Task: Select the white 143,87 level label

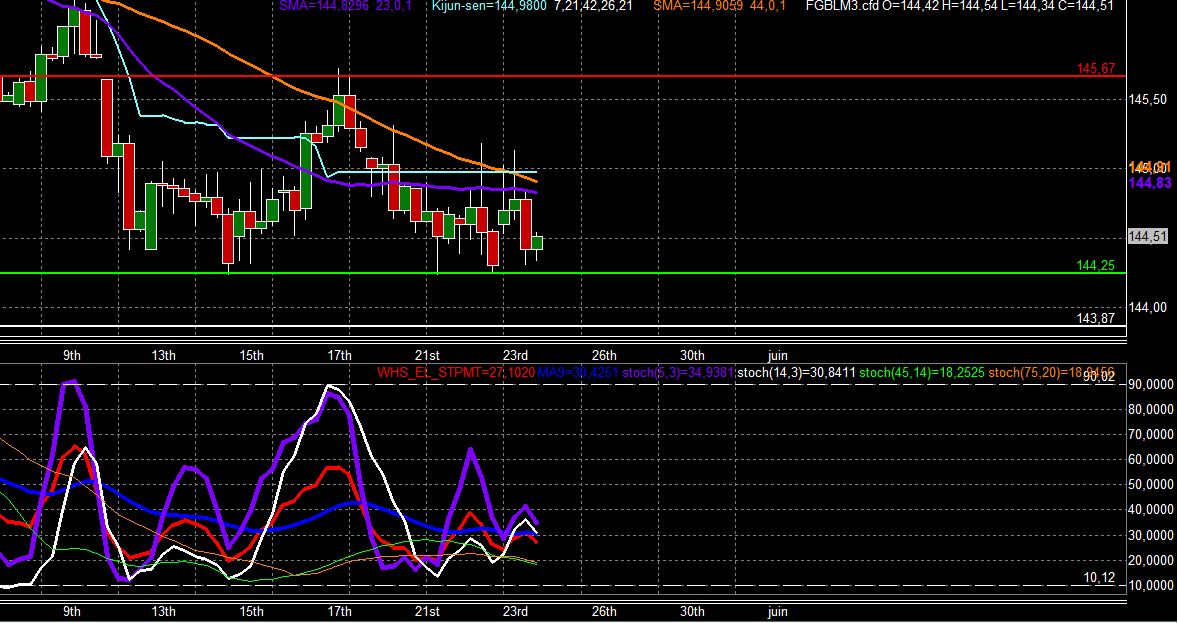Action: coord(1096,318)
